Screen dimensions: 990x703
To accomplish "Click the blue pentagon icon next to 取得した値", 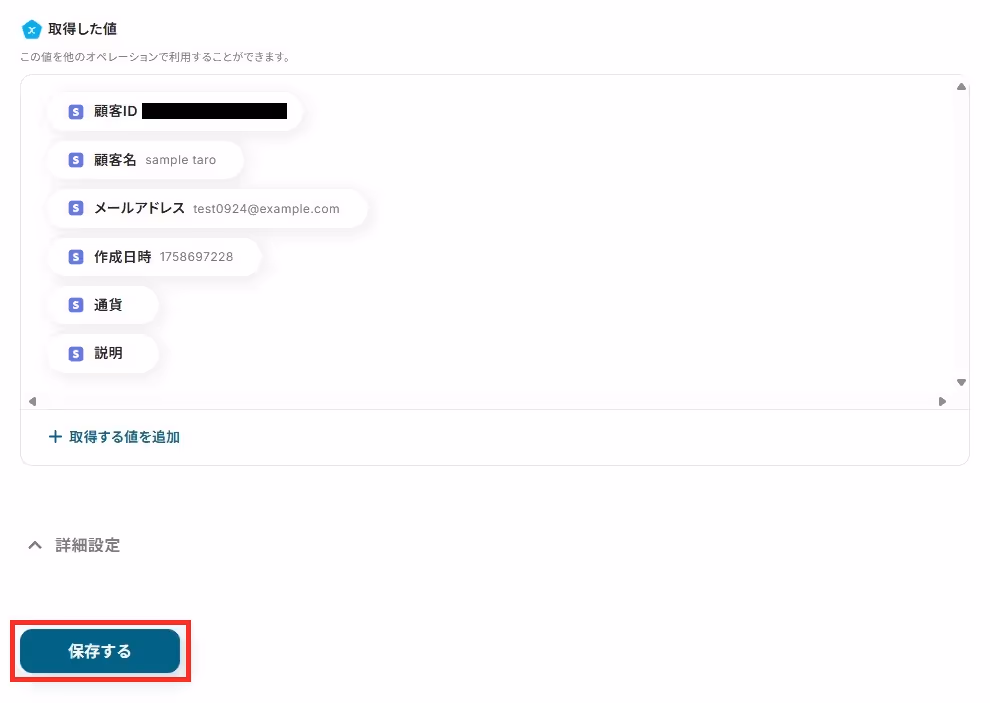I will (x=32, y=29).
